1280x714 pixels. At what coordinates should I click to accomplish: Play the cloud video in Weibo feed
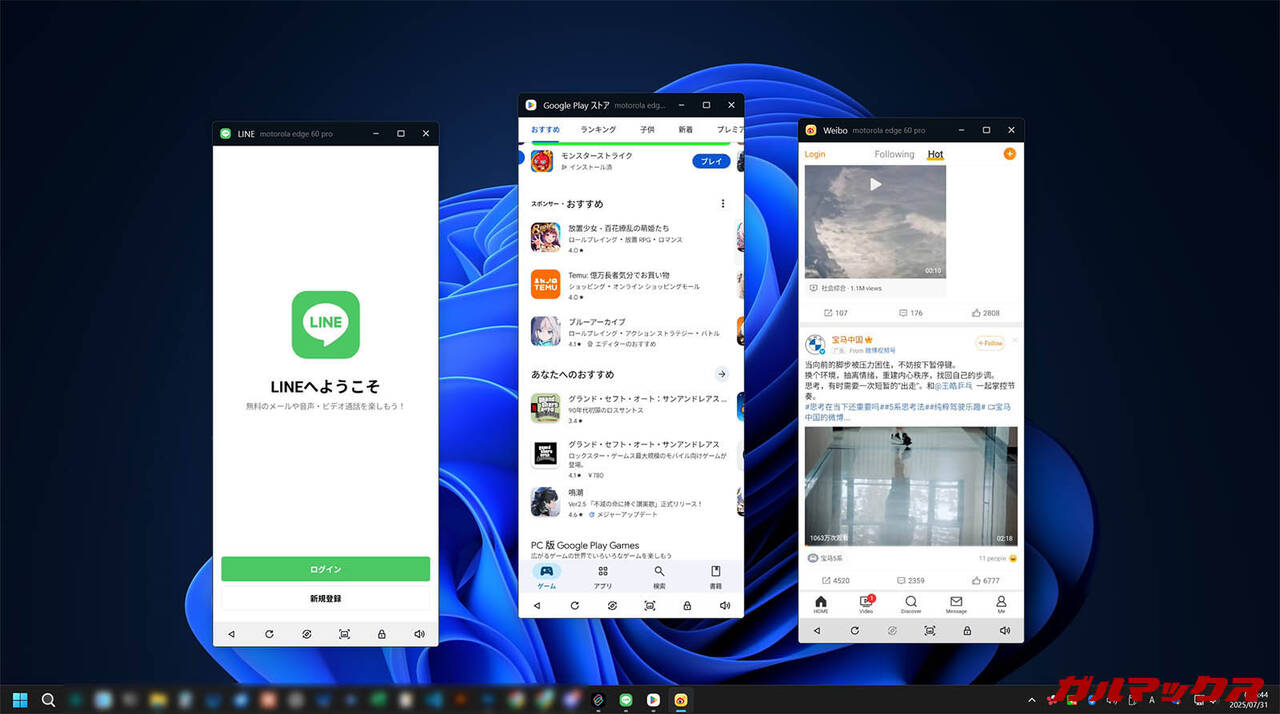coord(875,184)
